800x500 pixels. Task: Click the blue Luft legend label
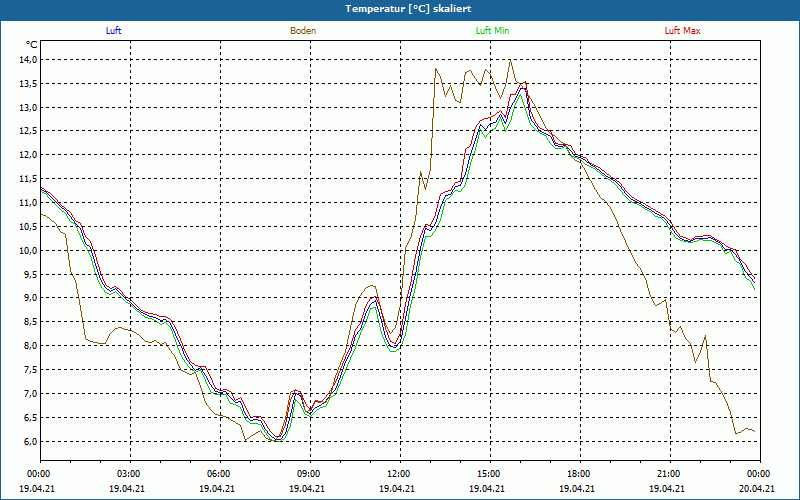(x=113, y=31)
